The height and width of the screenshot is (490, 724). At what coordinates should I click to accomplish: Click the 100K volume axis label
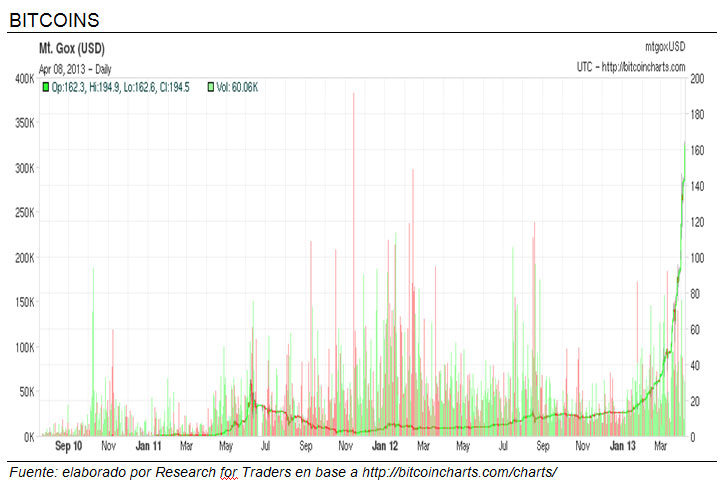click(24, 347)
